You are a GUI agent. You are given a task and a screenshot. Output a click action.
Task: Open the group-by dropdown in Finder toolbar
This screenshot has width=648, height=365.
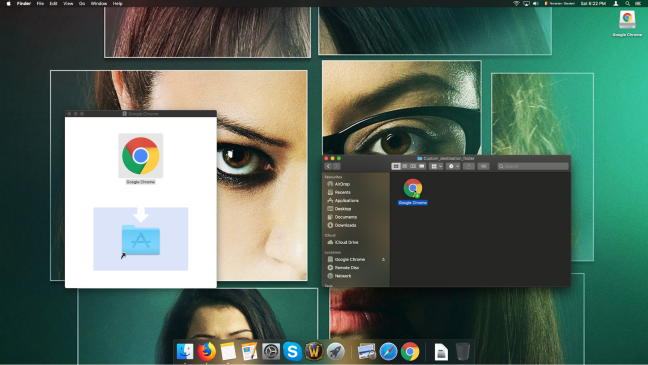[x=436, y=166]
